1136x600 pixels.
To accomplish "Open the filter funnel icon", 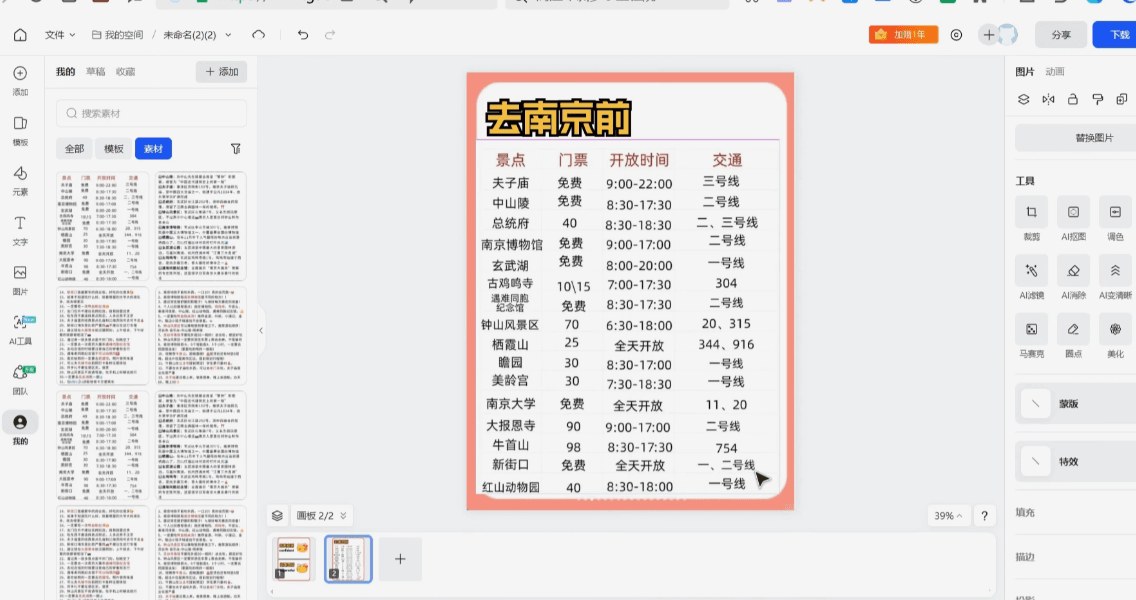I will (235, 149).
